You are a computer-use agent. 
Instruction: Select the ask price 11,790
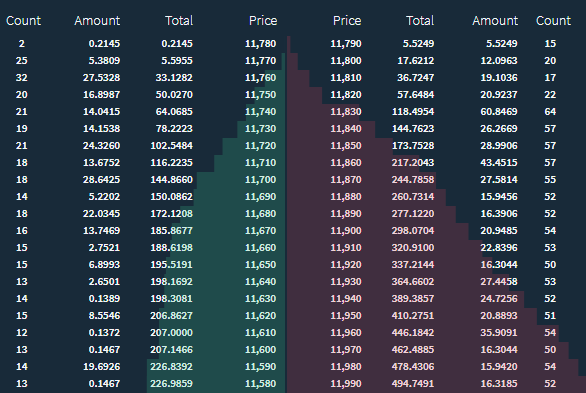click(346, 44)
